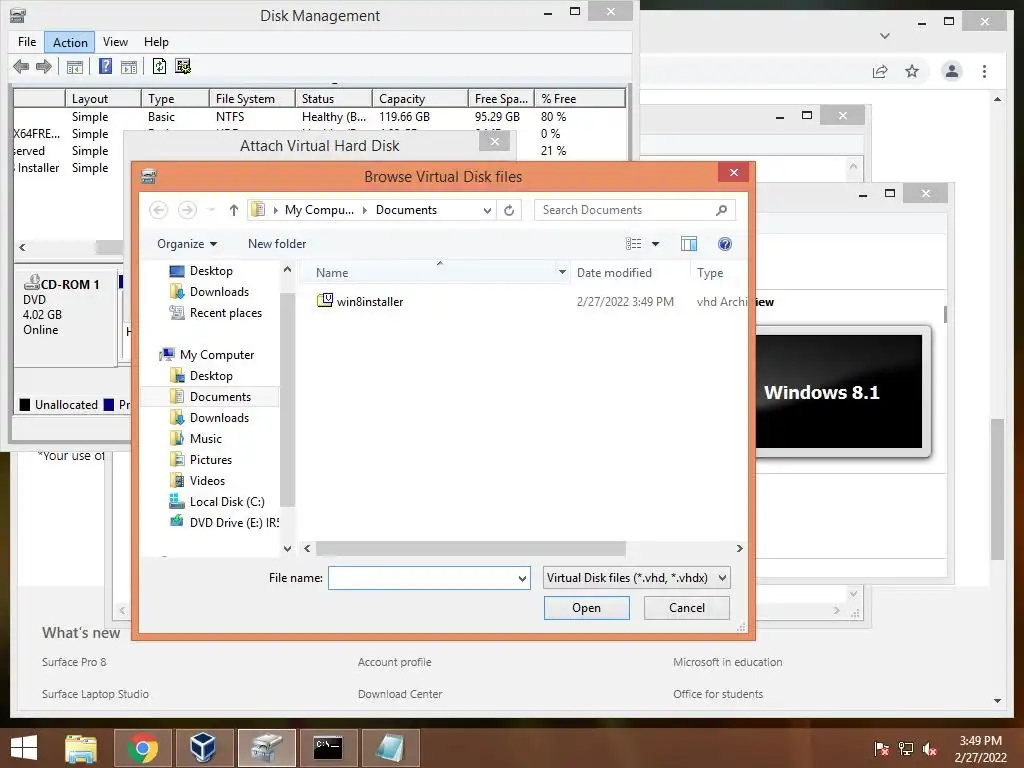The height and width of the screenshot is (768, 1024).
Task: Open Google Chrome from the taskbar
Action: 143,748
